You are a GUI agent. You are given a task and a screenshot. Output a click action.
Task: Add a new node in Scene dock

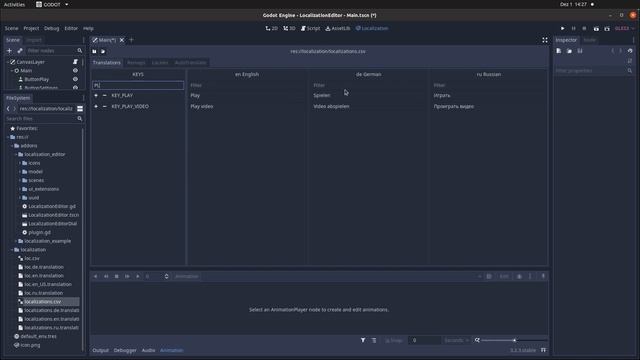tap(9, 51)
